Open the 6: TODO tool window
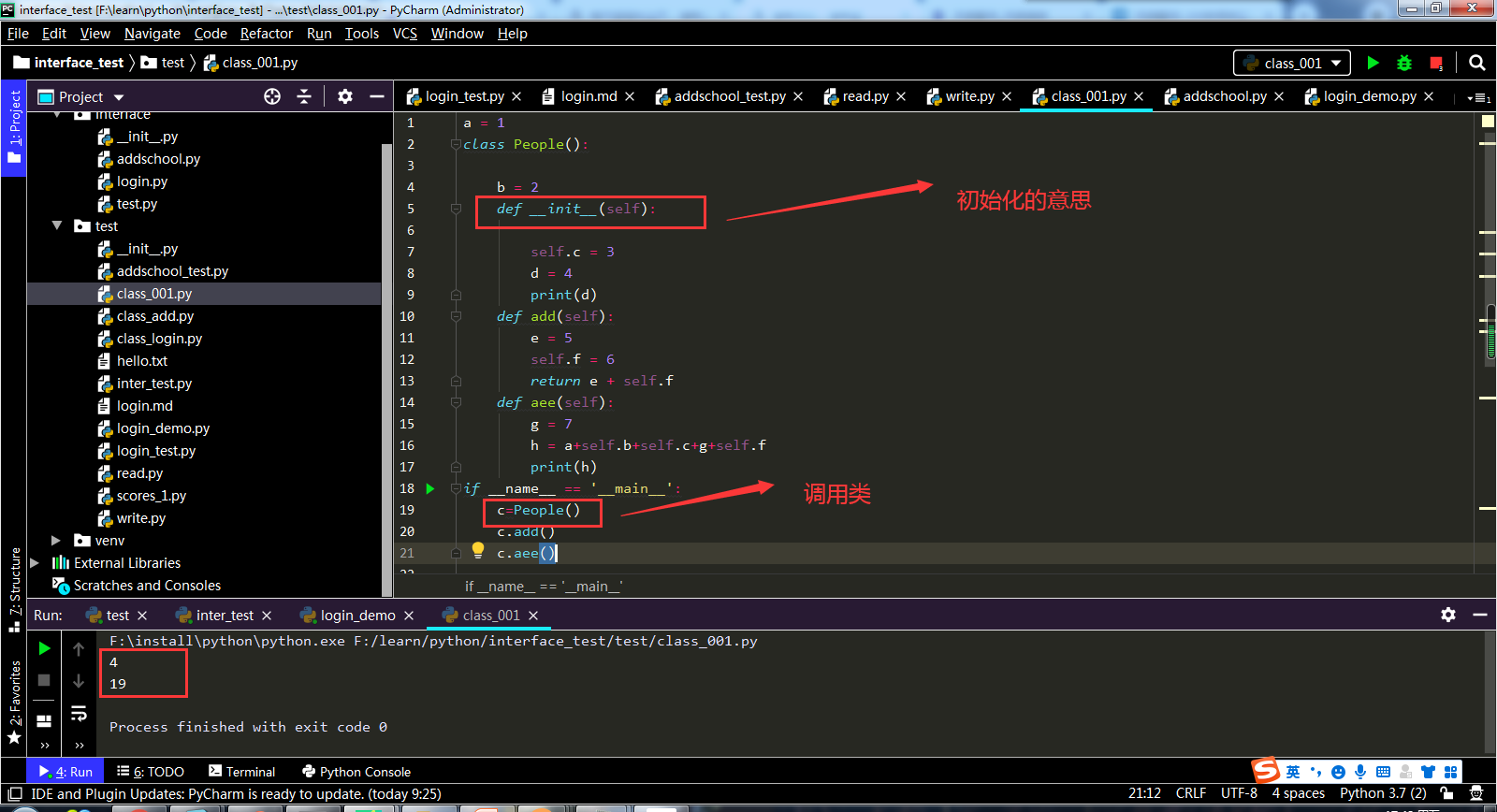This screenshot has height=812, width=1497. 151,772
